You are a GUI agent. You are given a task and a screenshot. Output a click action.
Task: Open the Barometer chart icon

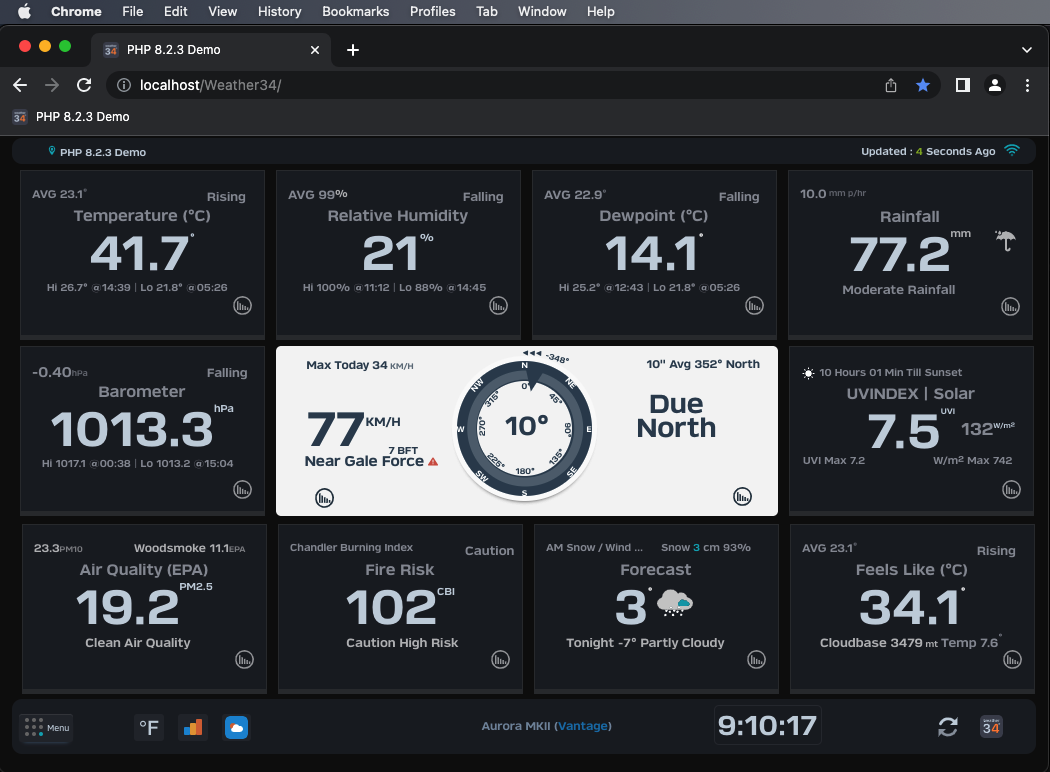tap(242, 489)
